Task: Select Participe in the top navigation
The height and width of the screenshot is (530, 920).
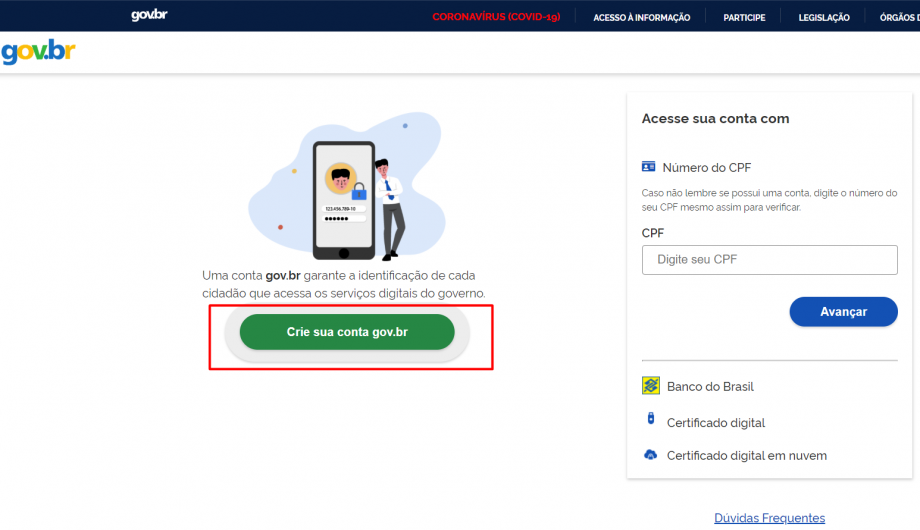Action: (x=744, y=17)
